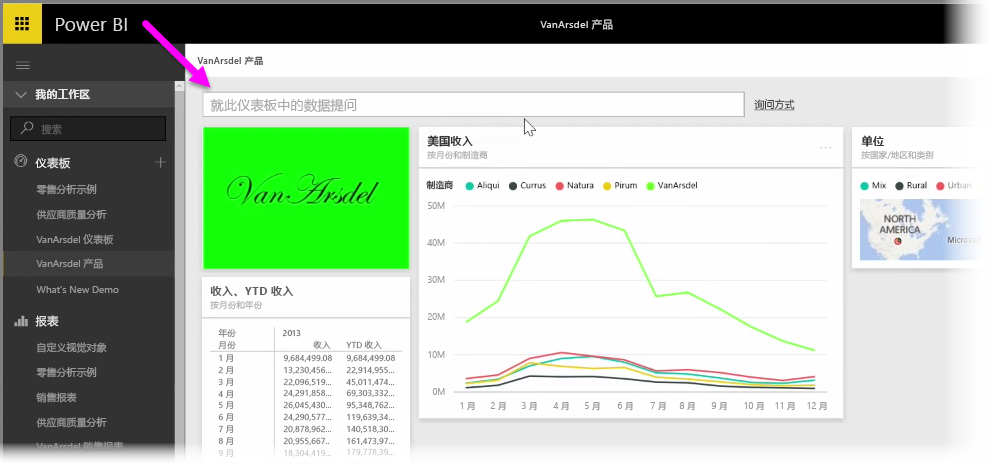Screen dimensions: 992x466
Task: Open the 零售分析示例 dashboard
Action: [66, 190]
